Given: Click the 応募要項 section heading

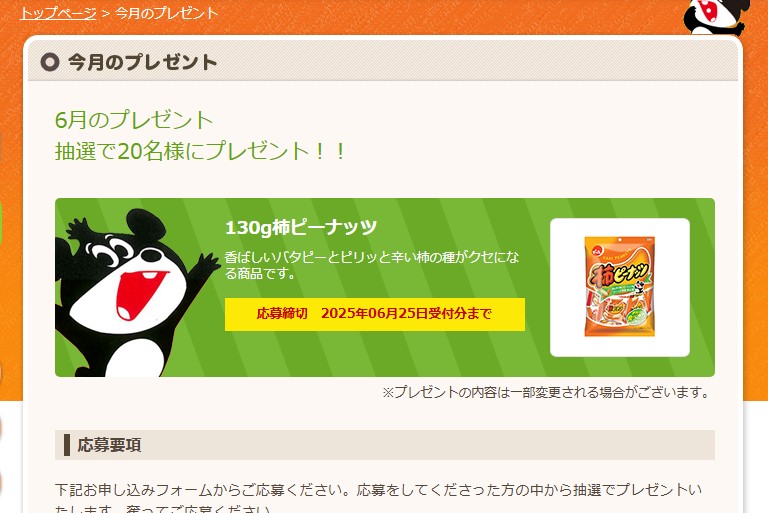Looking at the screenshot, I should 109,445.
